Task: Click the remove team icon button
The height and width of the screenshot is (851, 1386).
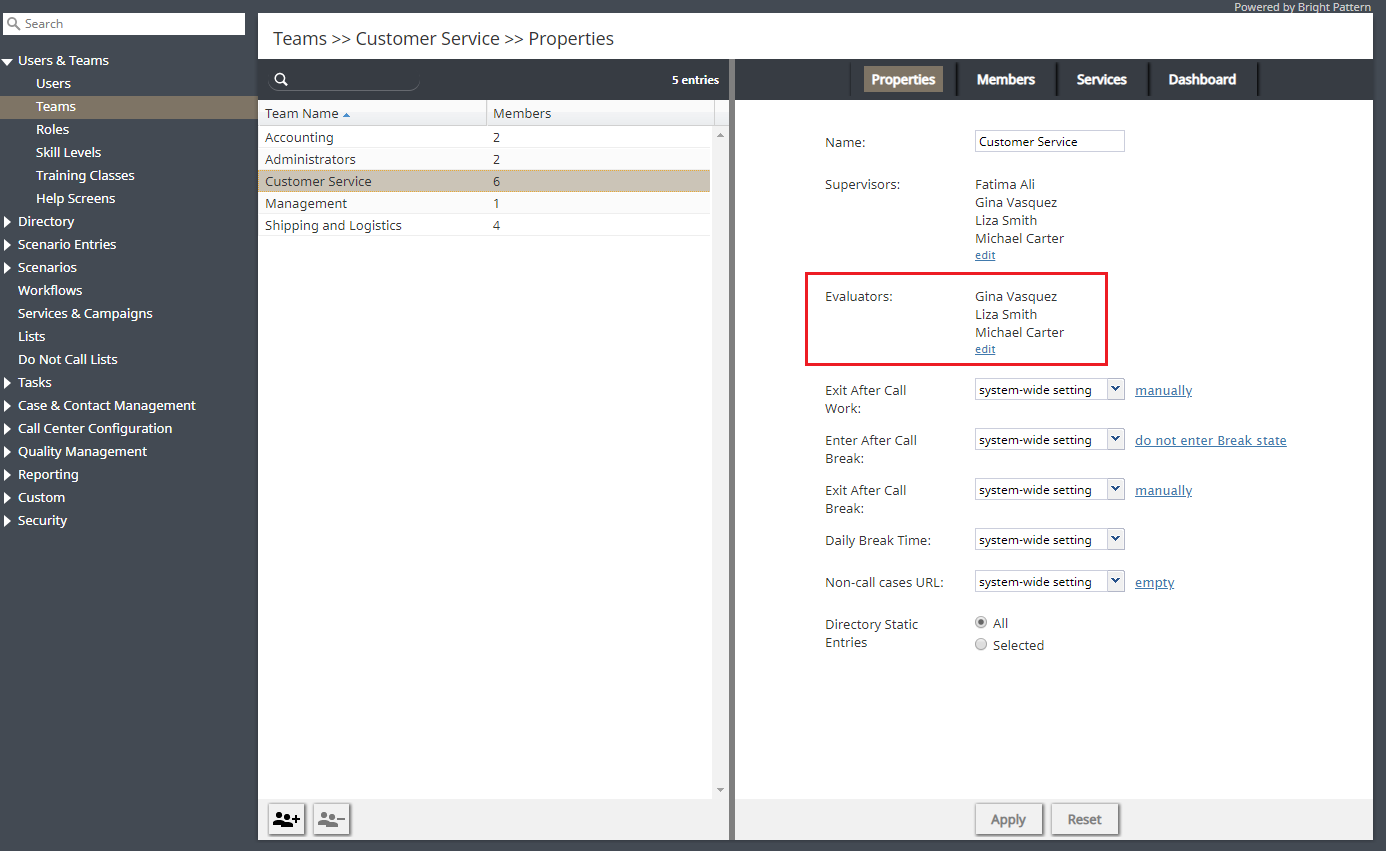Action: click(331, 819)
